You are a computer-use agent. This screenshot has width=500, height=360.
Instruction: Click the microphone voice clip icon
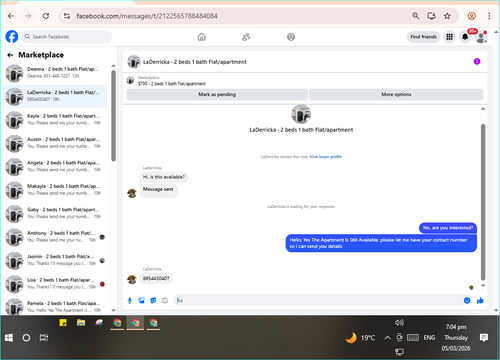130,301
